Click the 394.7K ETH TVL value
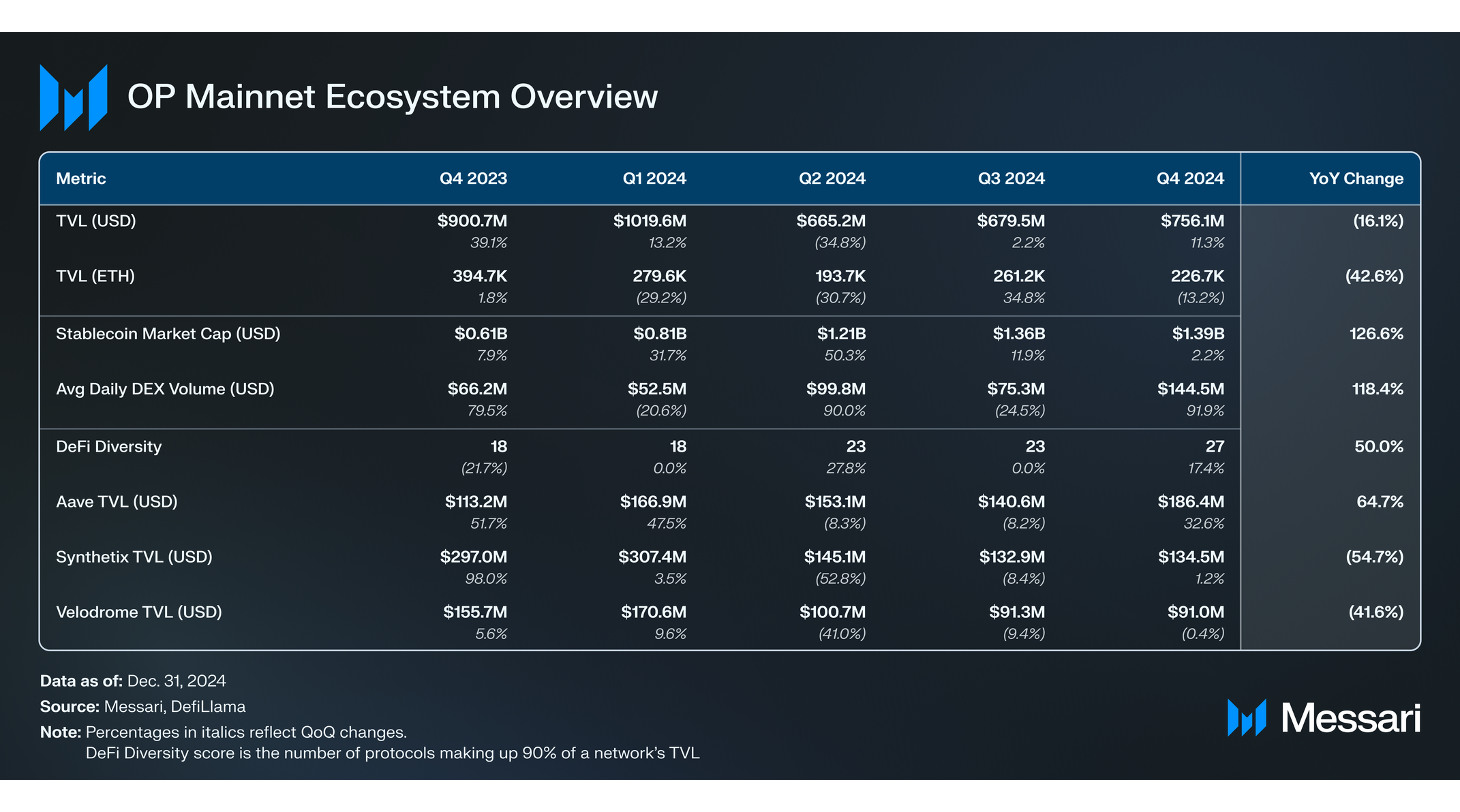Screen dimensions: 1460x812 pyautogui.click(x=480, y=276)
